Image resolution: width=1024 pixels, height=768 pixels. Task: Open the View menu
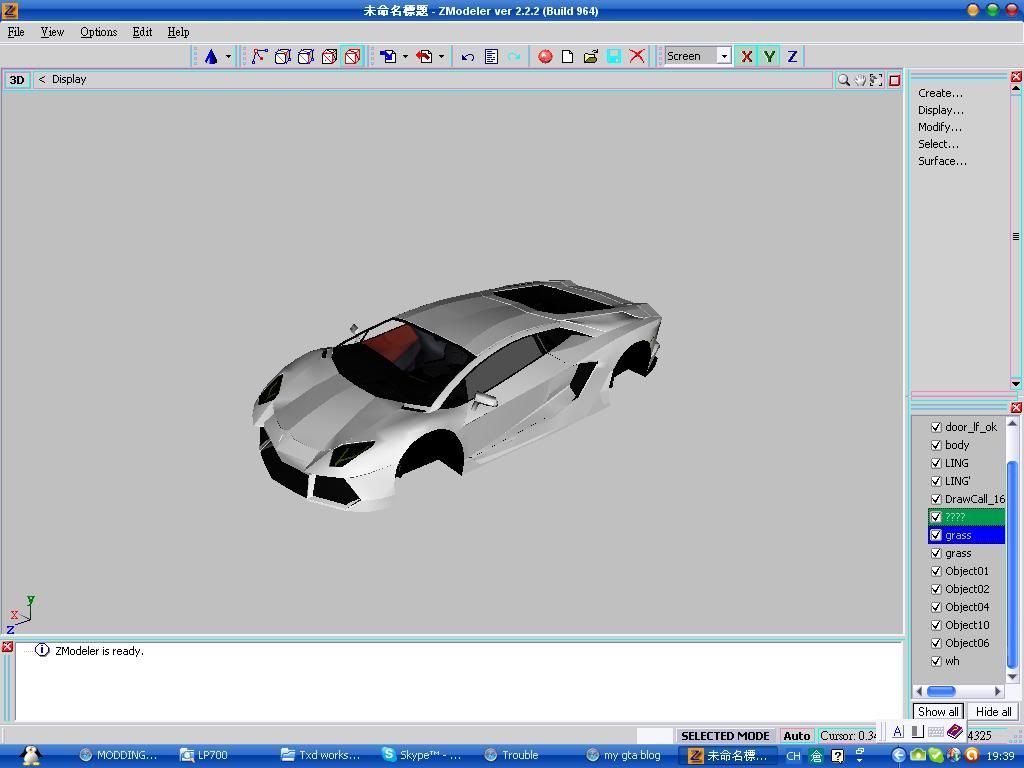[52, 32]
